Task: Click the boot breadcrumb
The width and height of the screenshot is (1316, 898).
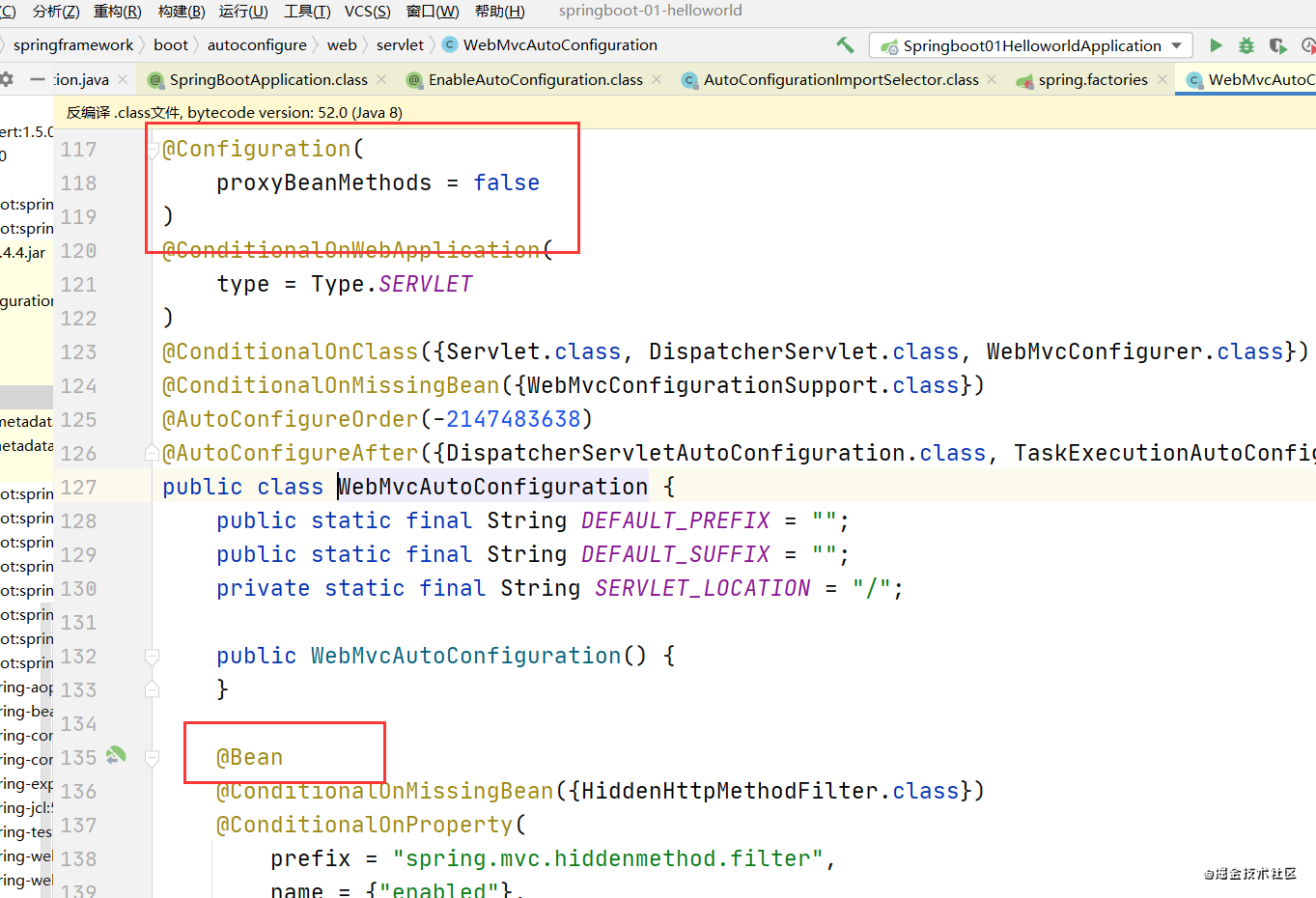Action: pos(171,44)
